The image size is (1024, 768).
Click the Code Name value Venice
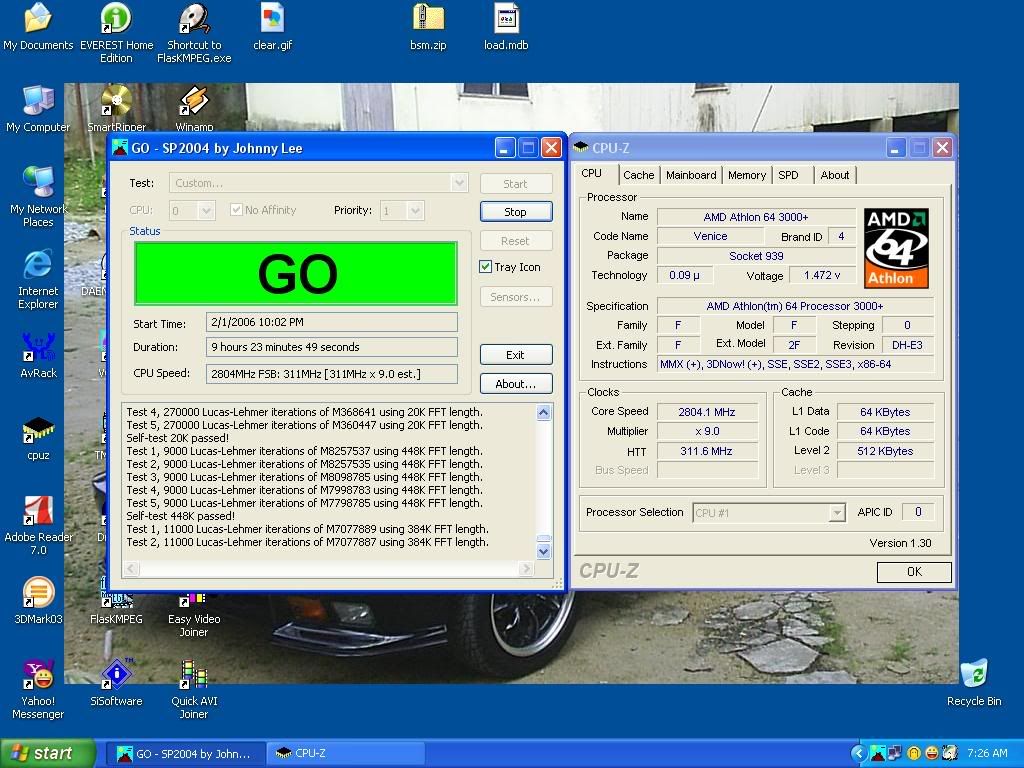pyautogui.click(x=710, y=236)
